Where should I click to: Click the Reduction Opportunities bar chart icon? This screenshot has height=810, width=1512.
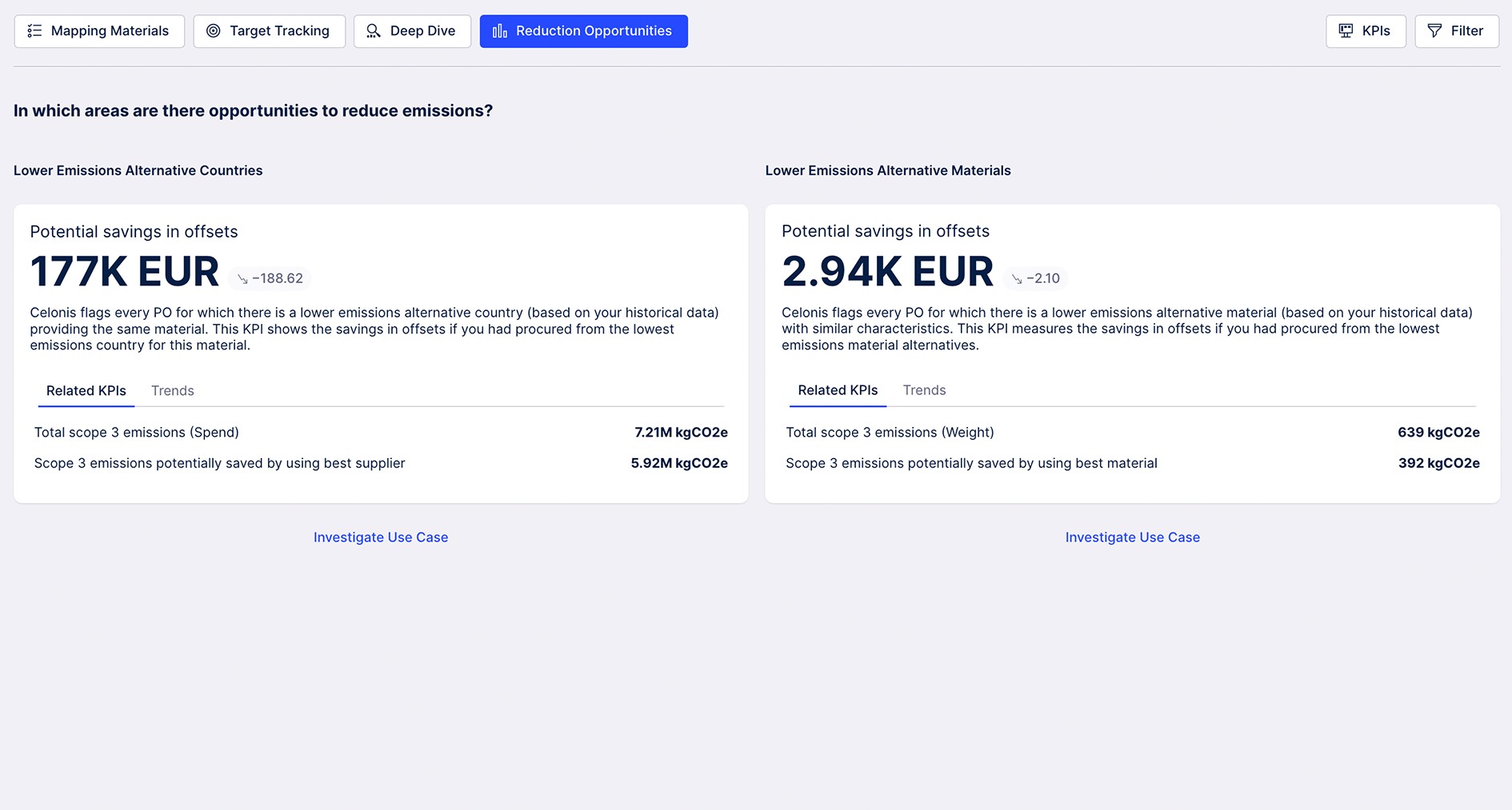pos(500,31)
